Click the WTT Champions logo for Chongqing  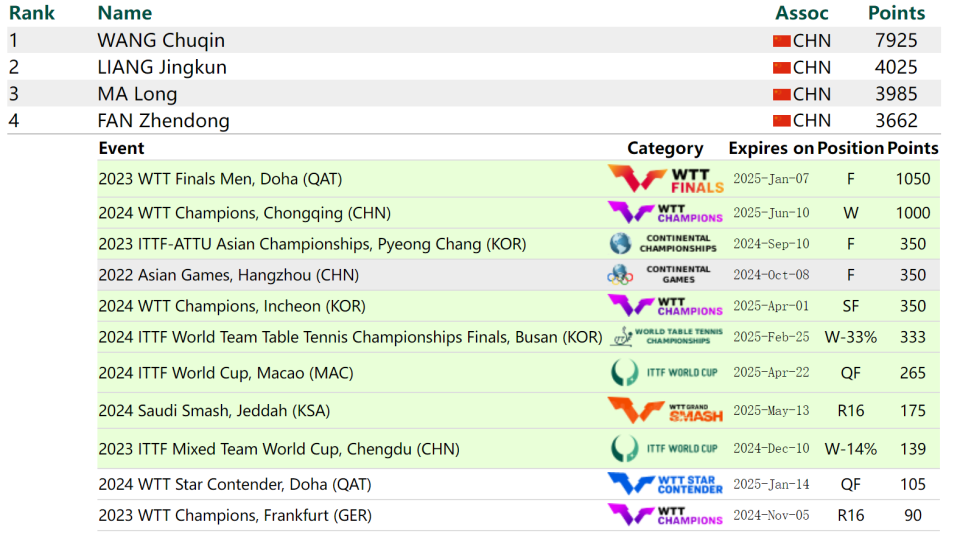(666, 213)
